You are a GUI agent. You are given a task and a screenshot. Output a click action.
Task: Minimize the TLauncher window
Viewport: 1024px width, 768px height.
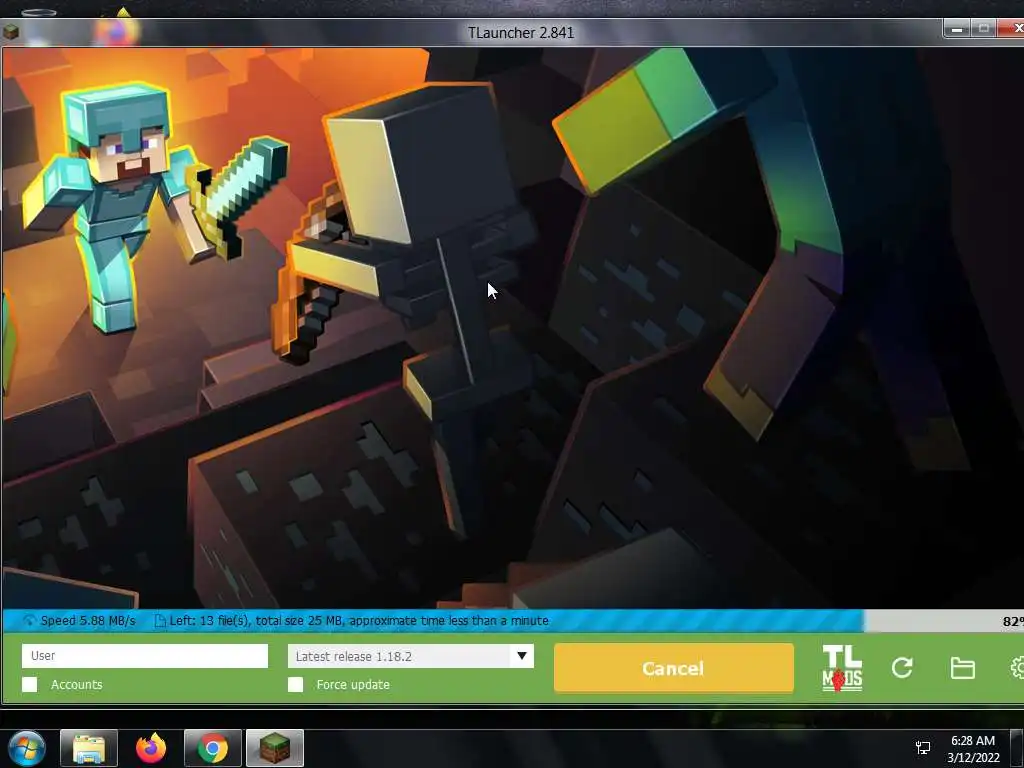coord(957,29)
